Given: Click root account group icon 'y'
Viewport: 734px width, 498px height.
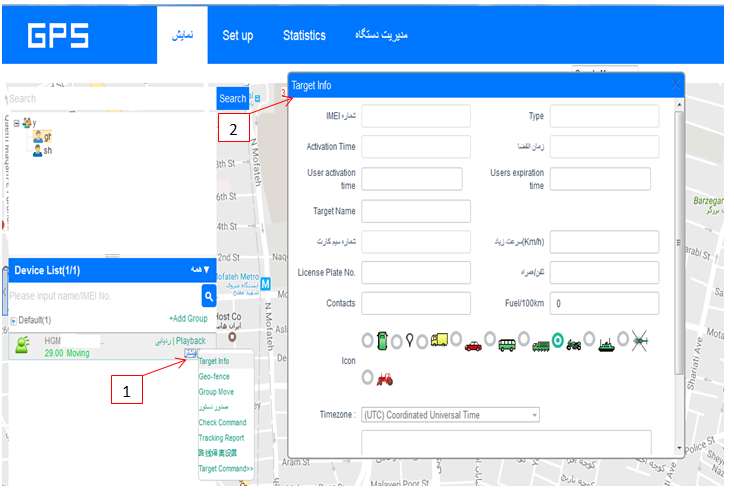Looking at the screenshot, I should (x=27, y=123).
